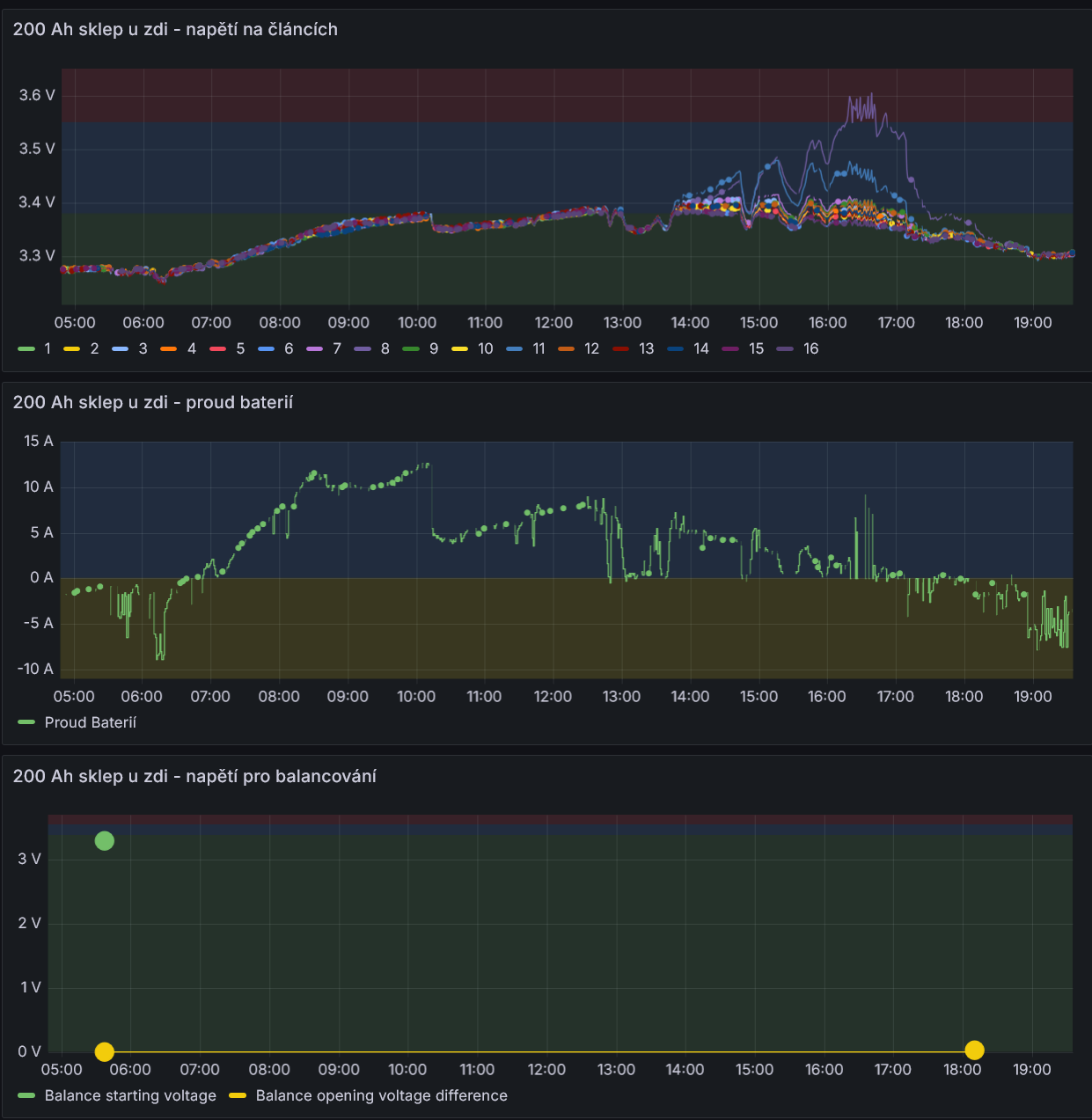
Task: Toggle series 16 in the cell voltage legend
Action: pyautogui.click(x=810, y=348)
